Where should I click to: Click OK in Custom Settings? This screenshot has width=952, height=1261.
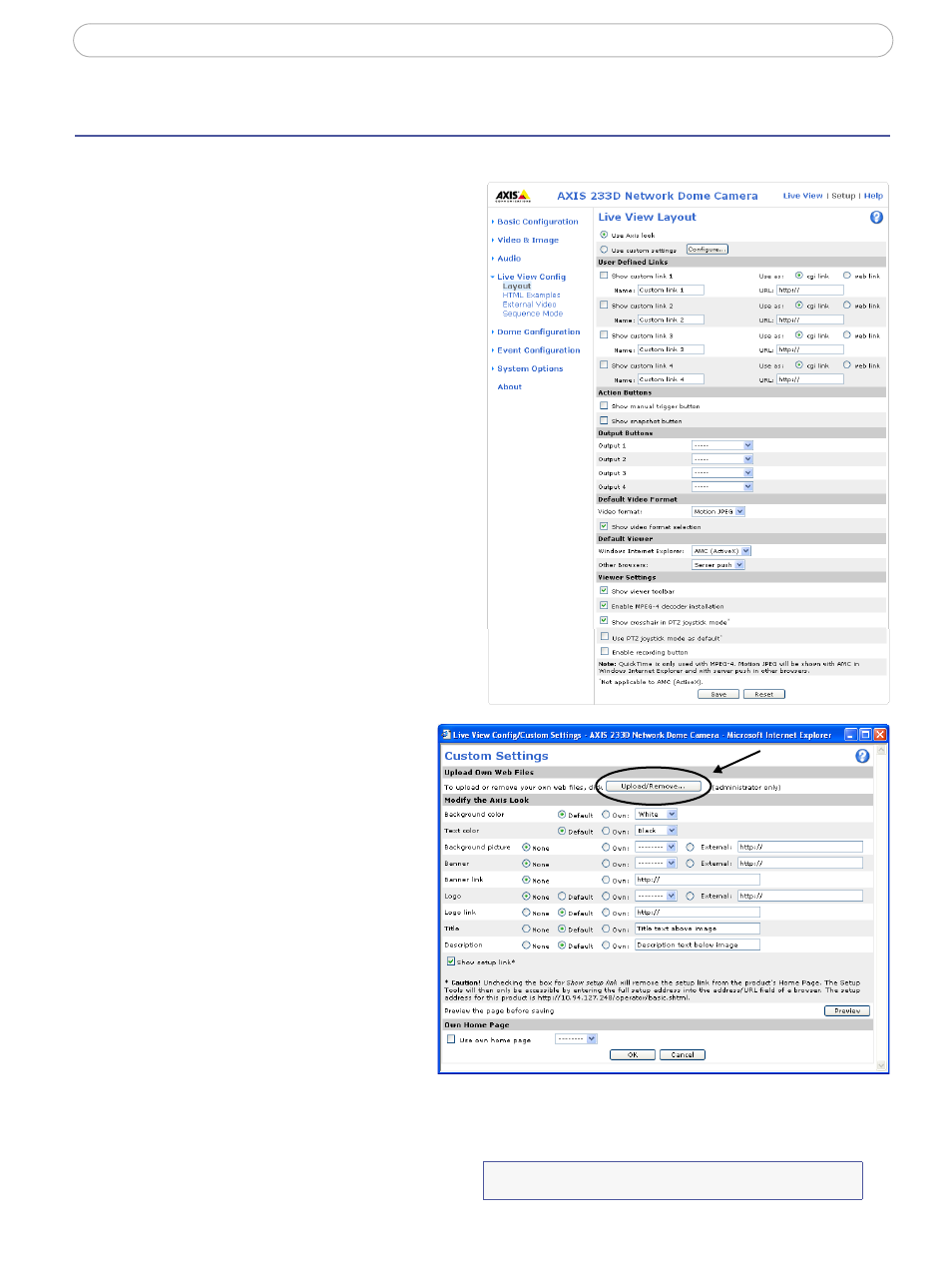click(633, 1054)
